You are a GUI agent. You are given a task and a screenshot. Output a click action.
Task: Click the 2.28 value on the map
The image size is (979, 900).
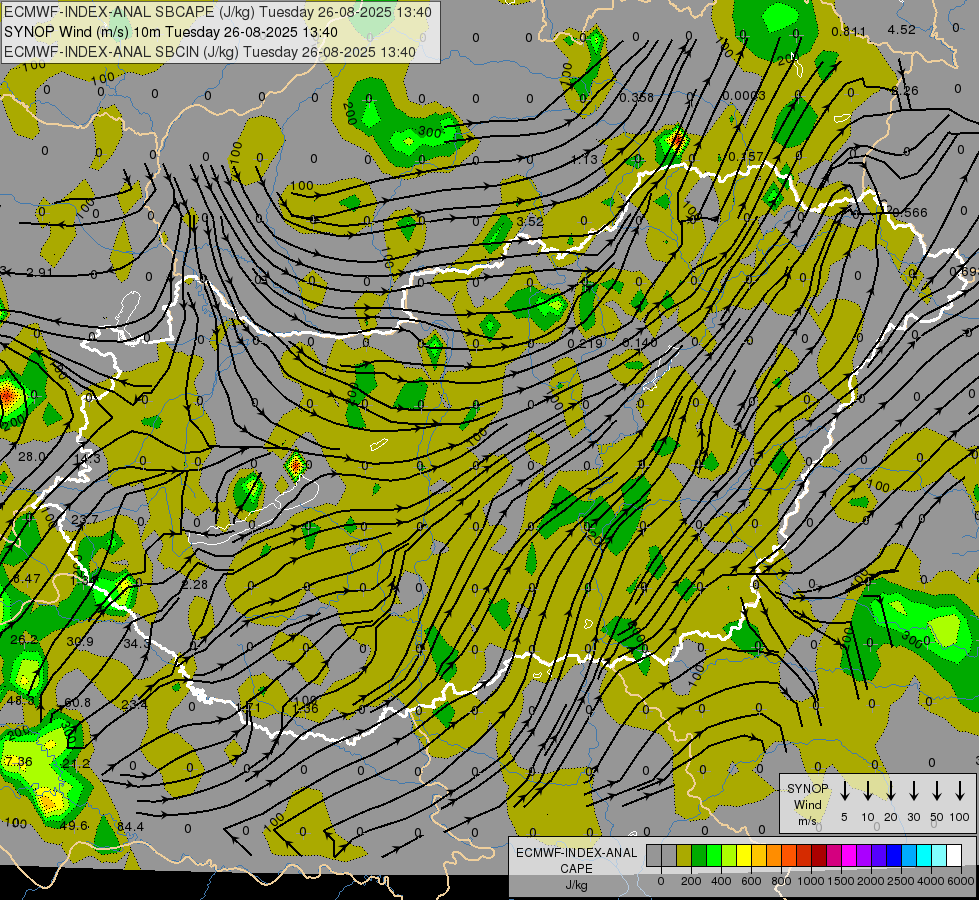195,585
